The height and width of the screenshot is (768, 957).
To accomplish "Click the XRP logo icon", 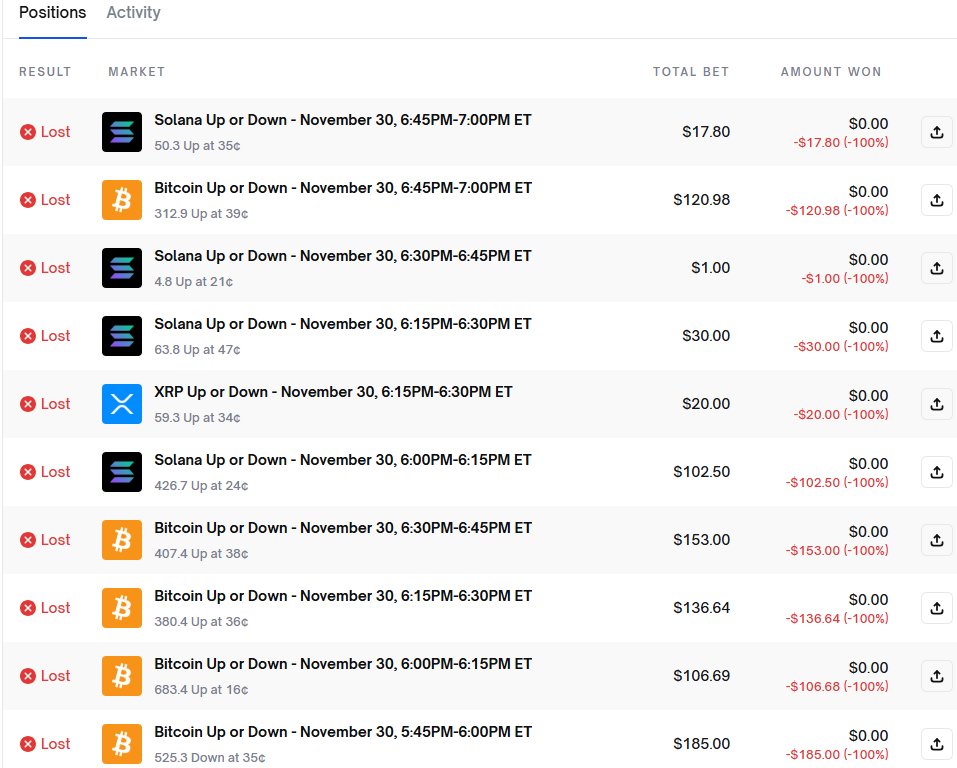I will (122, 404).
